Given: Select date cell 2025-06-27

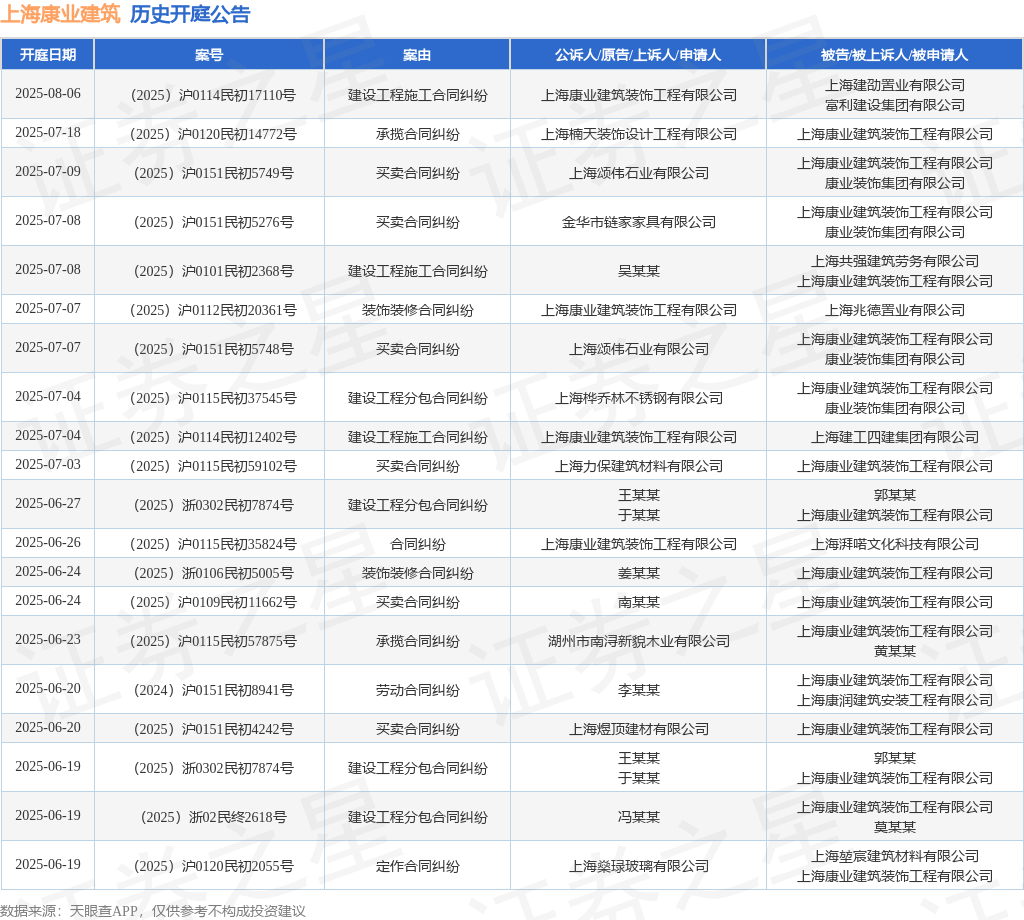Looking at the screenshot, I should [x=48, y=504].
